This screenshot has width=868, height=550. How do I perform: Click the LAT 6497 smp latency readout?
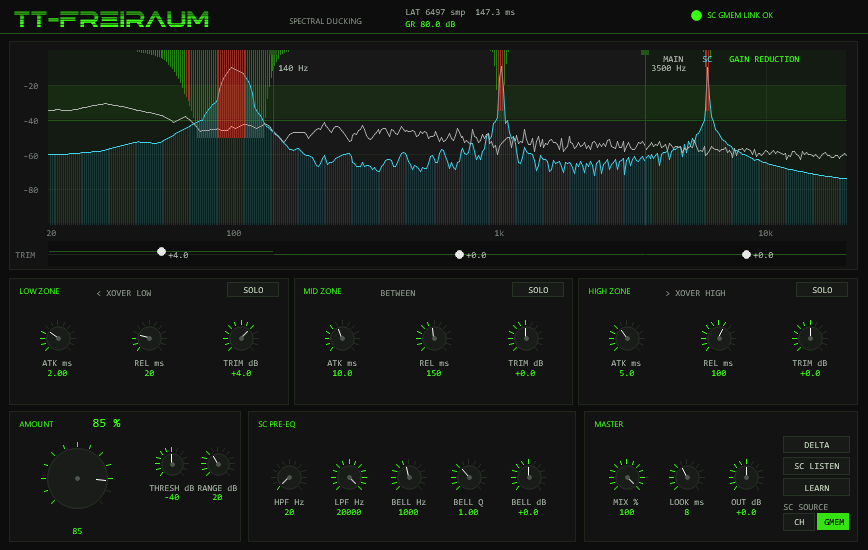(435, 12)
